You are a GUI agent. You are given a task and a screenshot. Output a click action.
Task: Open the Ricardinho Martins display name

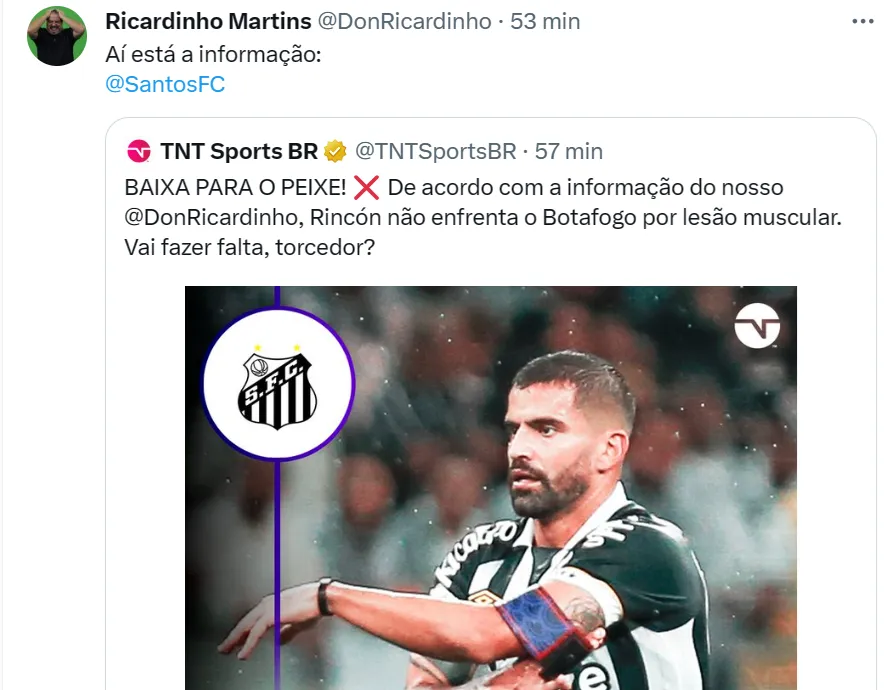(x=207, y=21)
